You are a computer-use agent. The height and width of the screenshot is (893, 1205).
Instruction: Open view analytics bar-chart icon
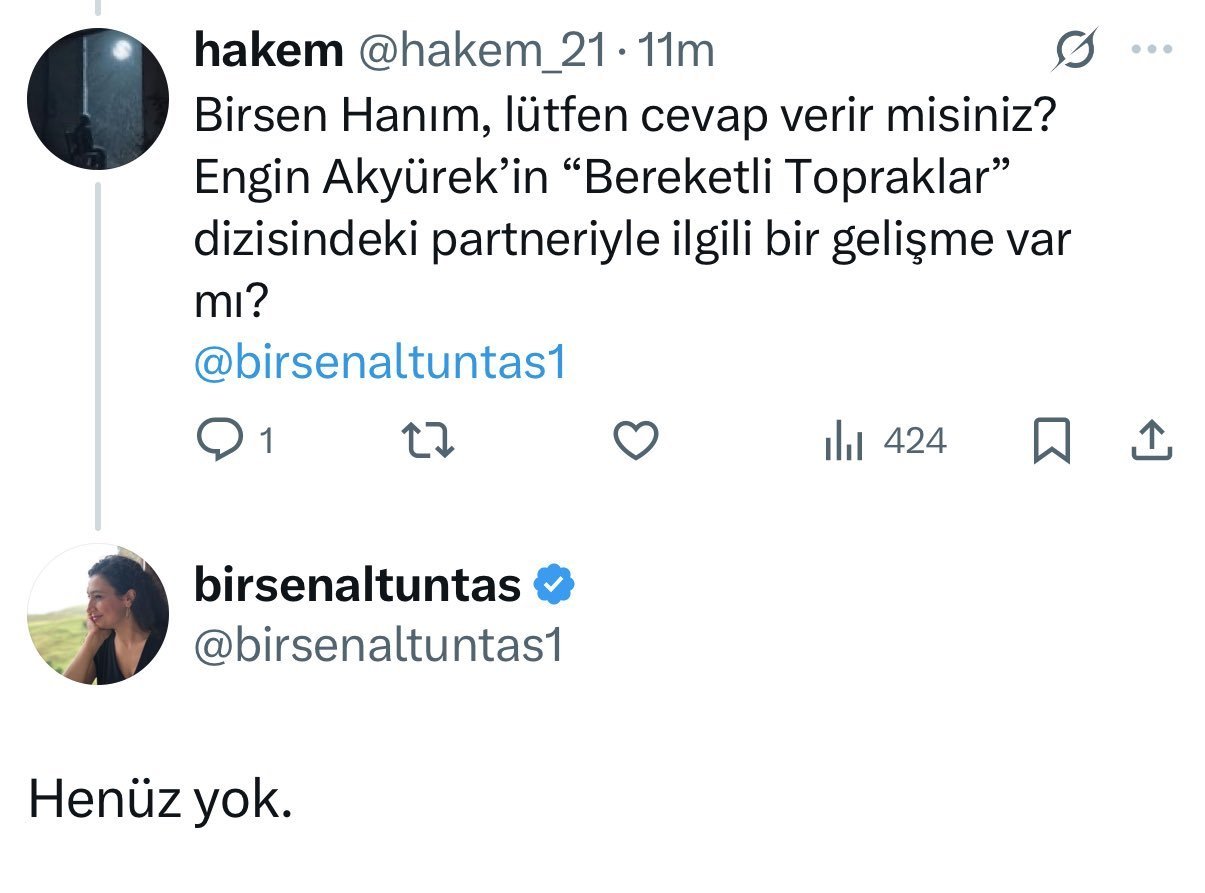click(843, 441)
